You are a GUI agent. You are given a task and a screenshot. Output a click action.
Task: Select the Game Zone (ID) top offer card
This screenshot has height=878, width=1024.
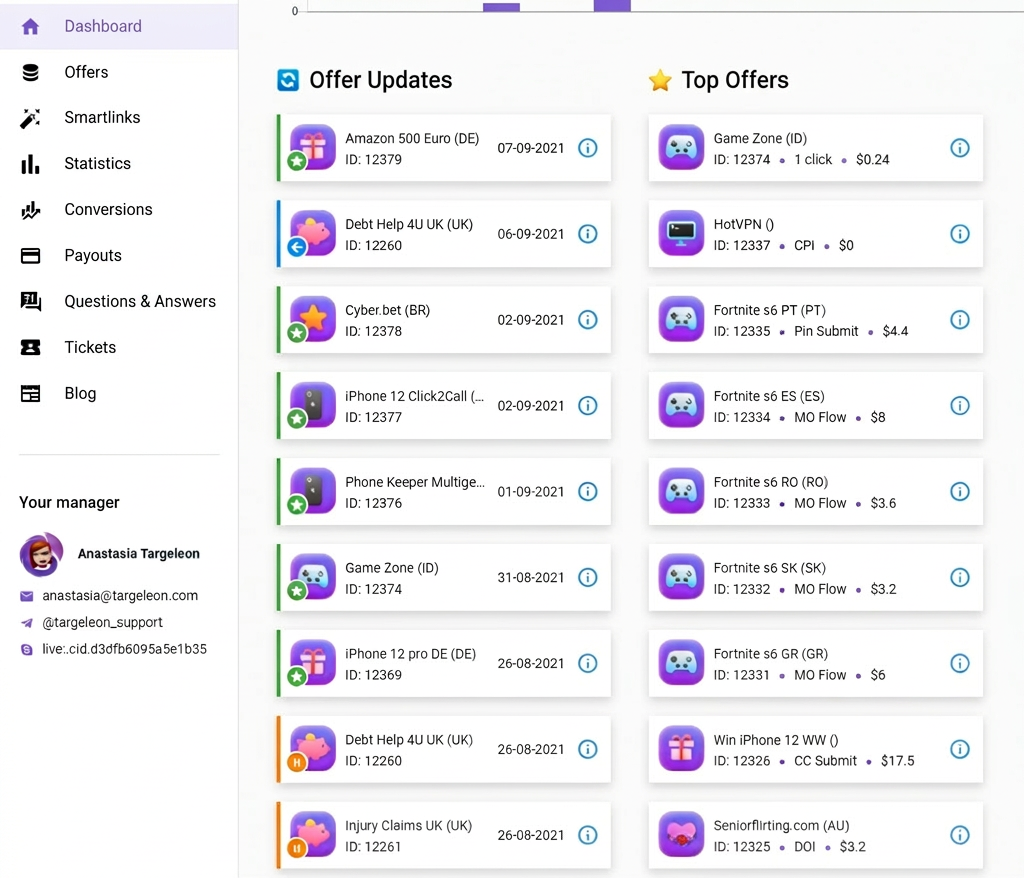pyautogui.click(x=816, y=148)
